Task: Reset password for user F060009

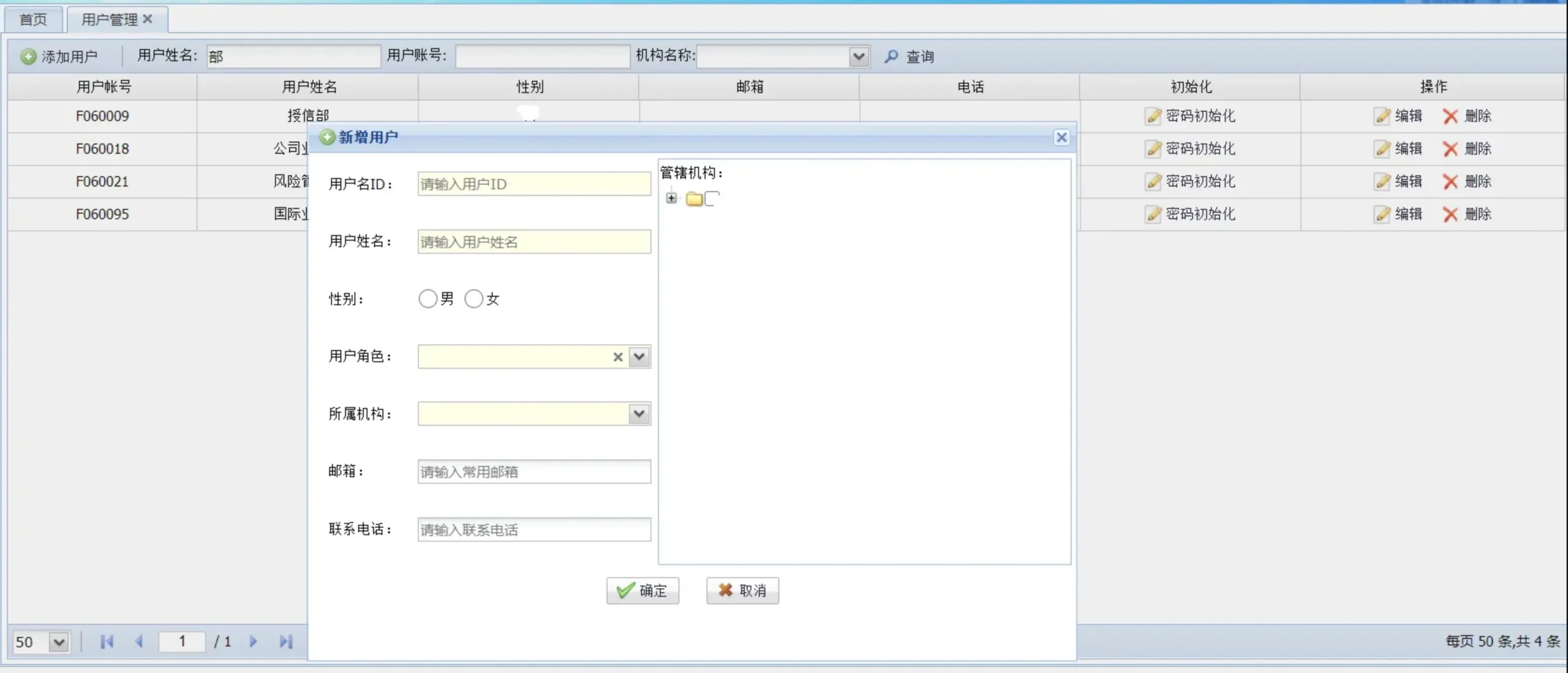Action: 1190,116
